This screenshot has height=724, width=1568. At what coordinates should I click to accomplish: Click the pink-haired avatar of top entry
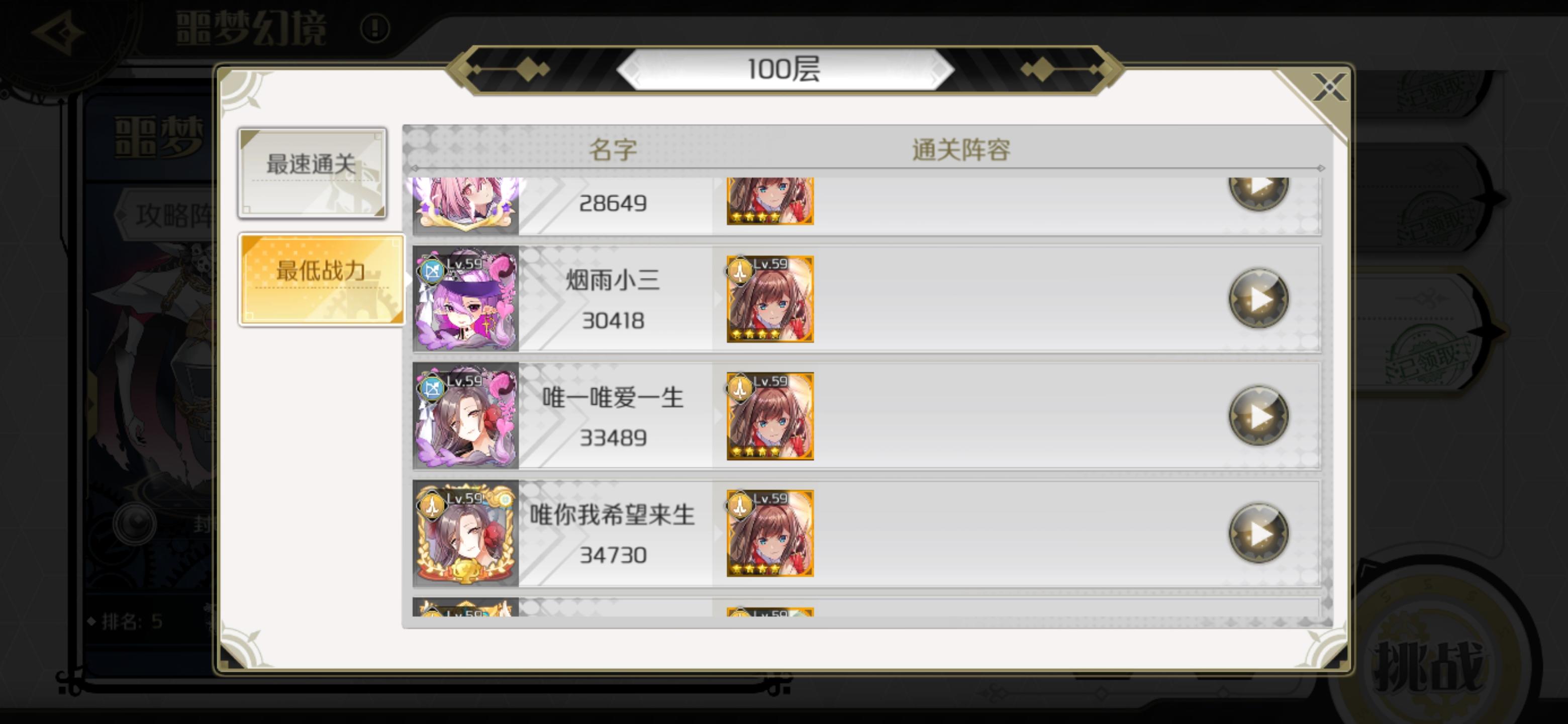466,205
